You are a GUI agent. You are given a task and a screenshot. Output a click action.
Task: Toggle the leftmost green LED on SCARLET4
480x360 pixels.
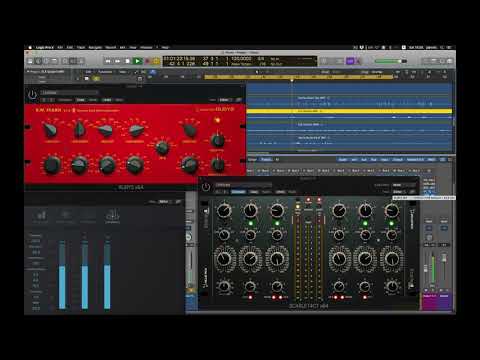[x=251, y=223]
